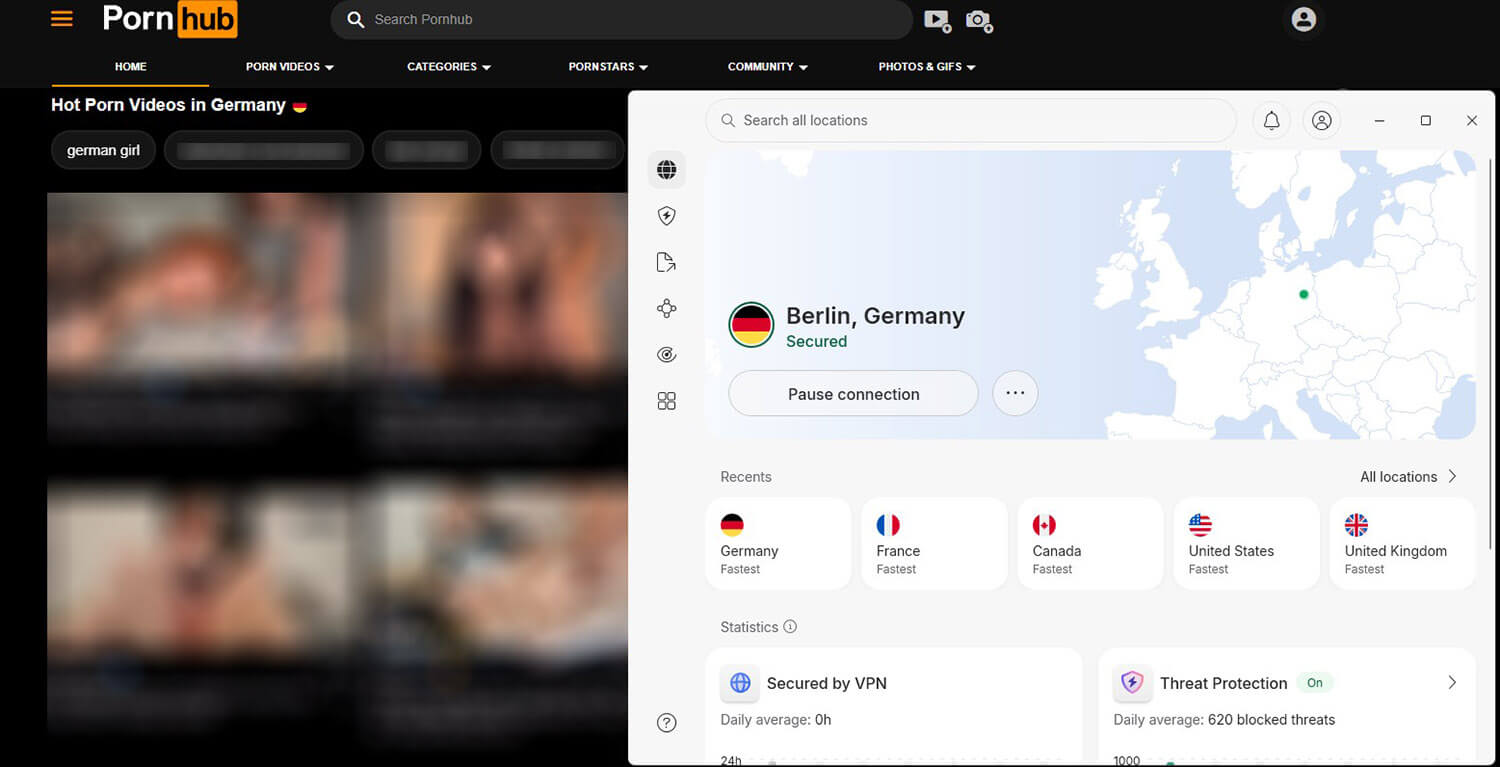Viewport: 1500px width, 767px height.
Task: Click the globe icon on Secured by VPN card
Action: click(x=740, y=683)
